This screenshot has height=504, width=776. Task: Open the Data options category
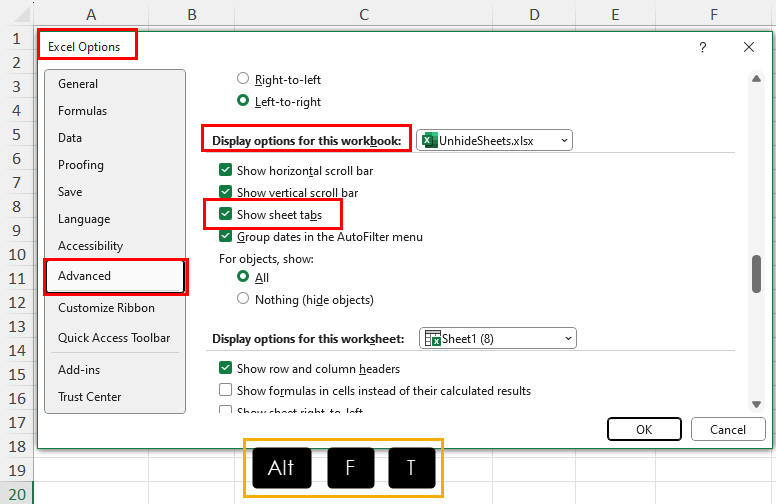[115, 138]
